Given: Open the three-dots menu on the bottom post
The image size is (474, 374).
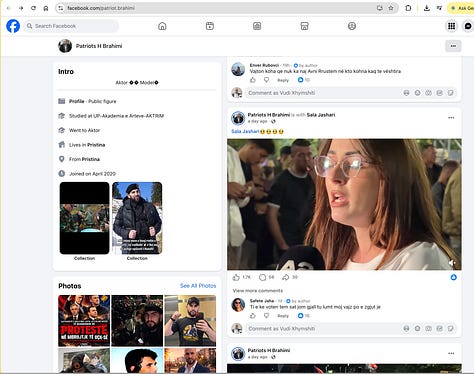Looking at the screenshot, I should coord(451,353).
